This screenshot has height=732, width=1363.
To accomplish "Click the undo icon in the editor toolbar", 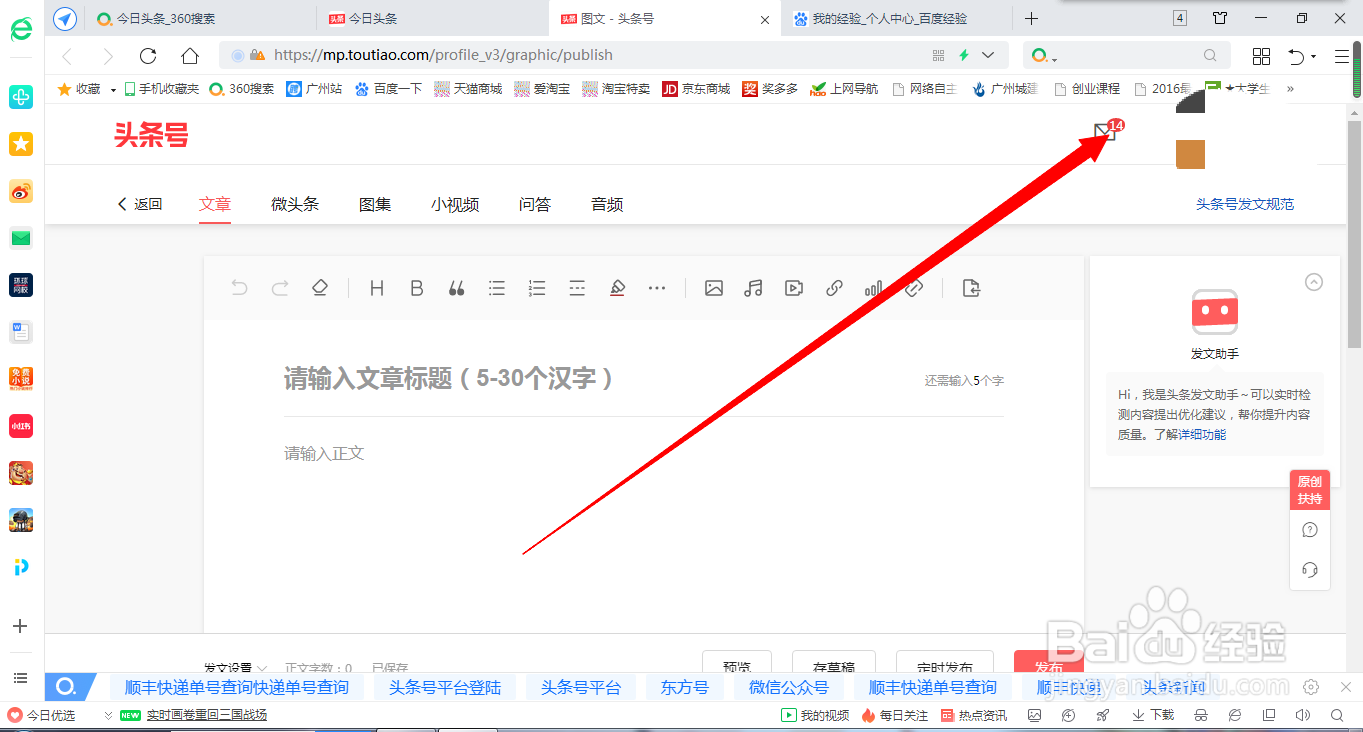I will (239, 288).
